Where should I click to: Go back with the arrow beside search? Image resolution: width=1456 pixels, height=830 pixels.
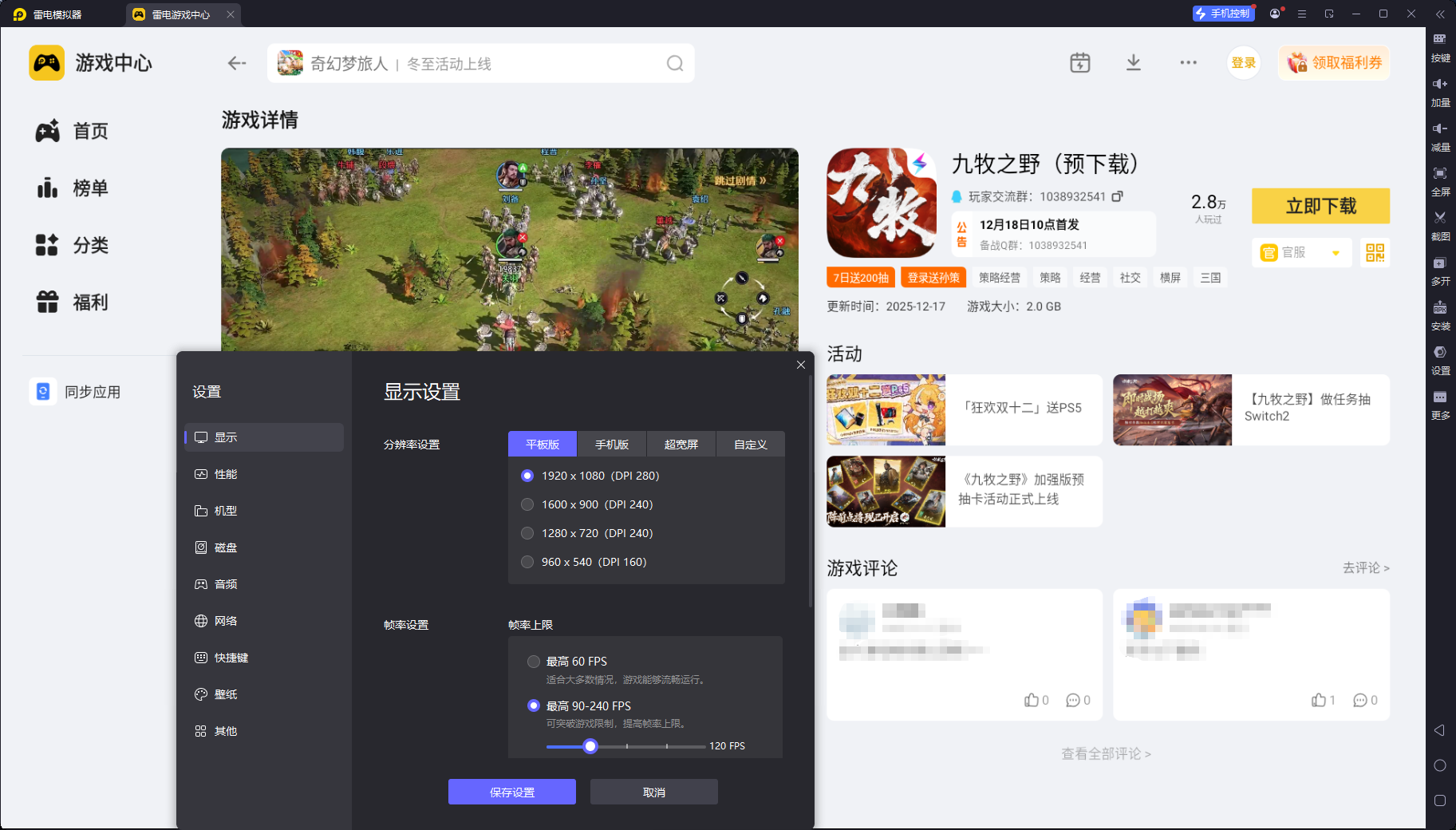coord(237,63)
